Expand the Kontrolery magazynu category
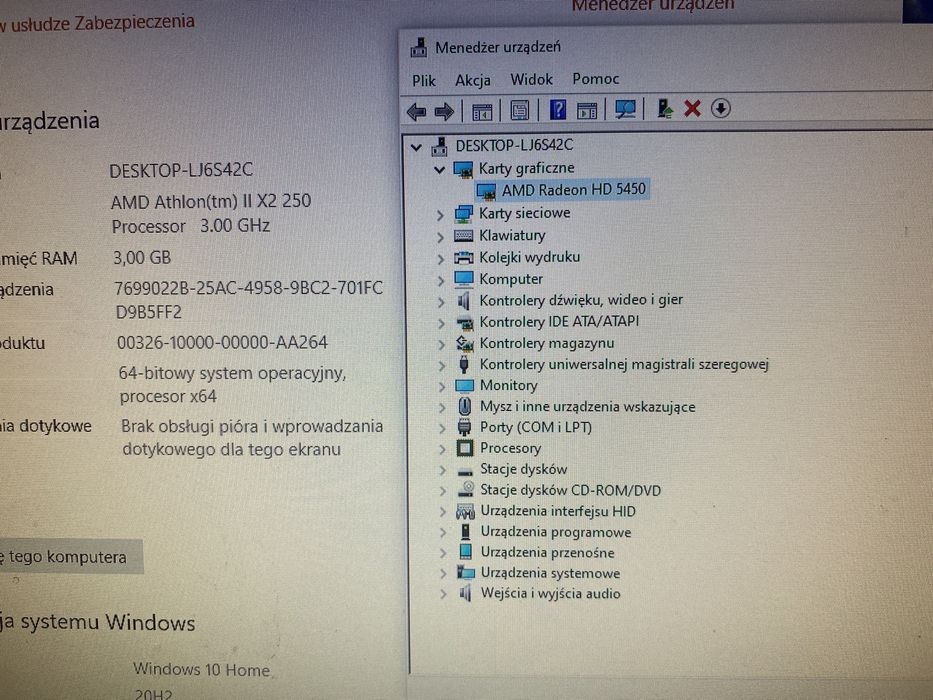This screenshot has width=933, height=700. (441, 345)
